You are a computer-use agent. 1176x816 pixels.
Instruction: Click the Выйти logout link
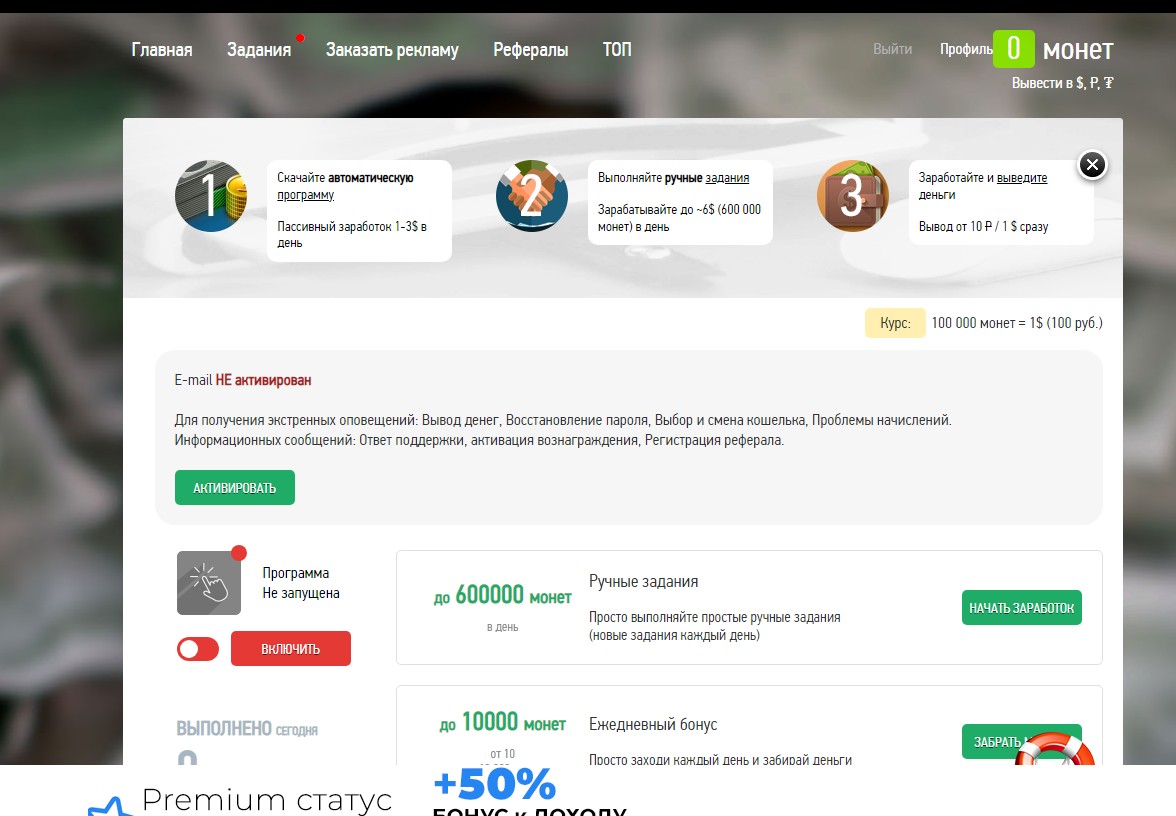(892, 49)
